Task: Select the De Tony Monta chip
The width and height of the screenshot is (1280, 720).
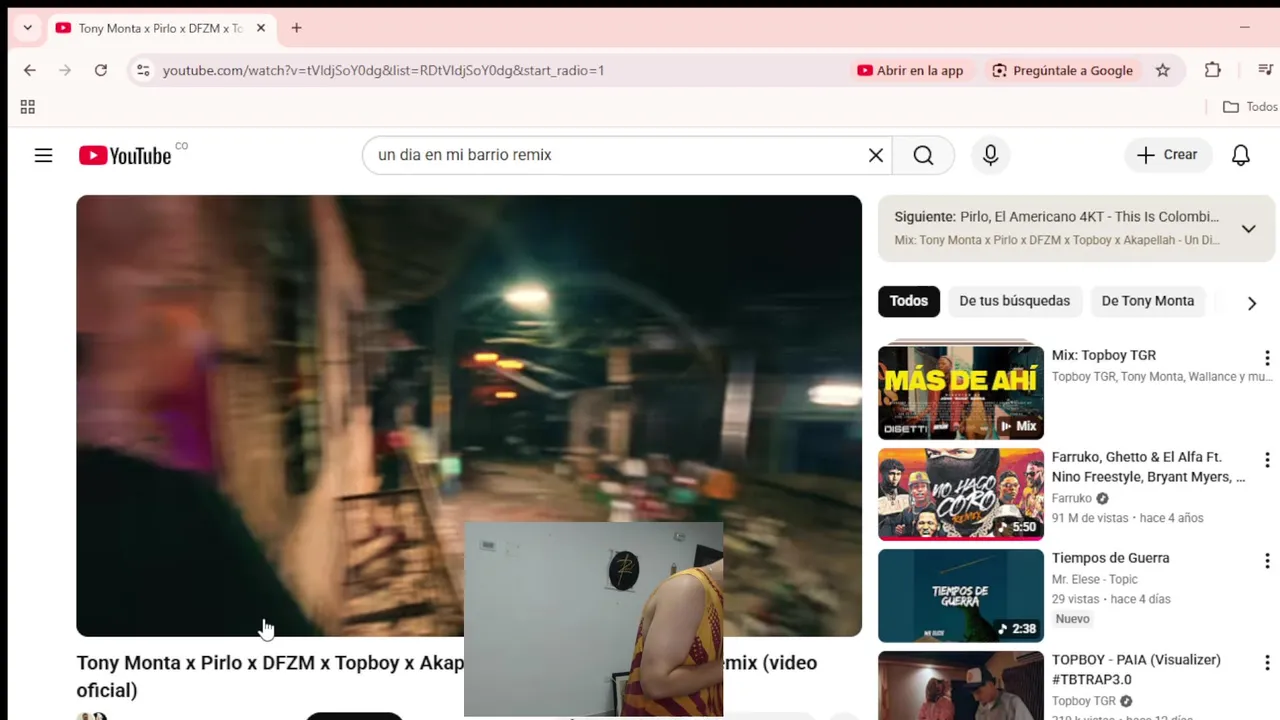Action: tap(1148, 301)
